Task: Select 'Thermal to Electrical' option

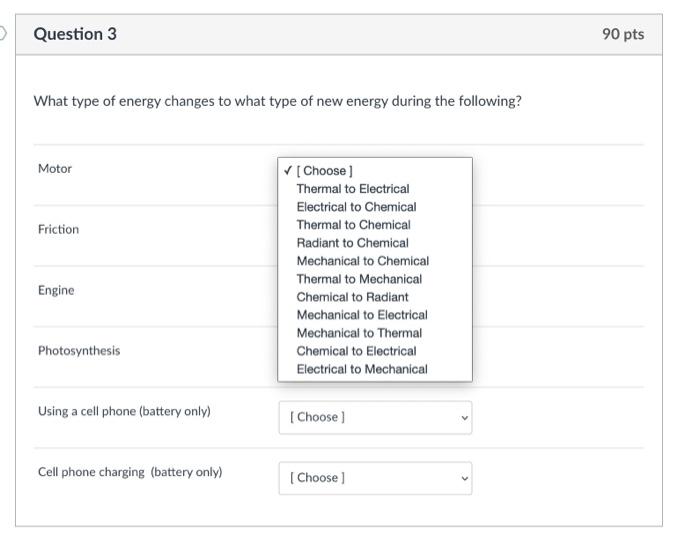Action: pyautogui.click(x=353, y=189)
